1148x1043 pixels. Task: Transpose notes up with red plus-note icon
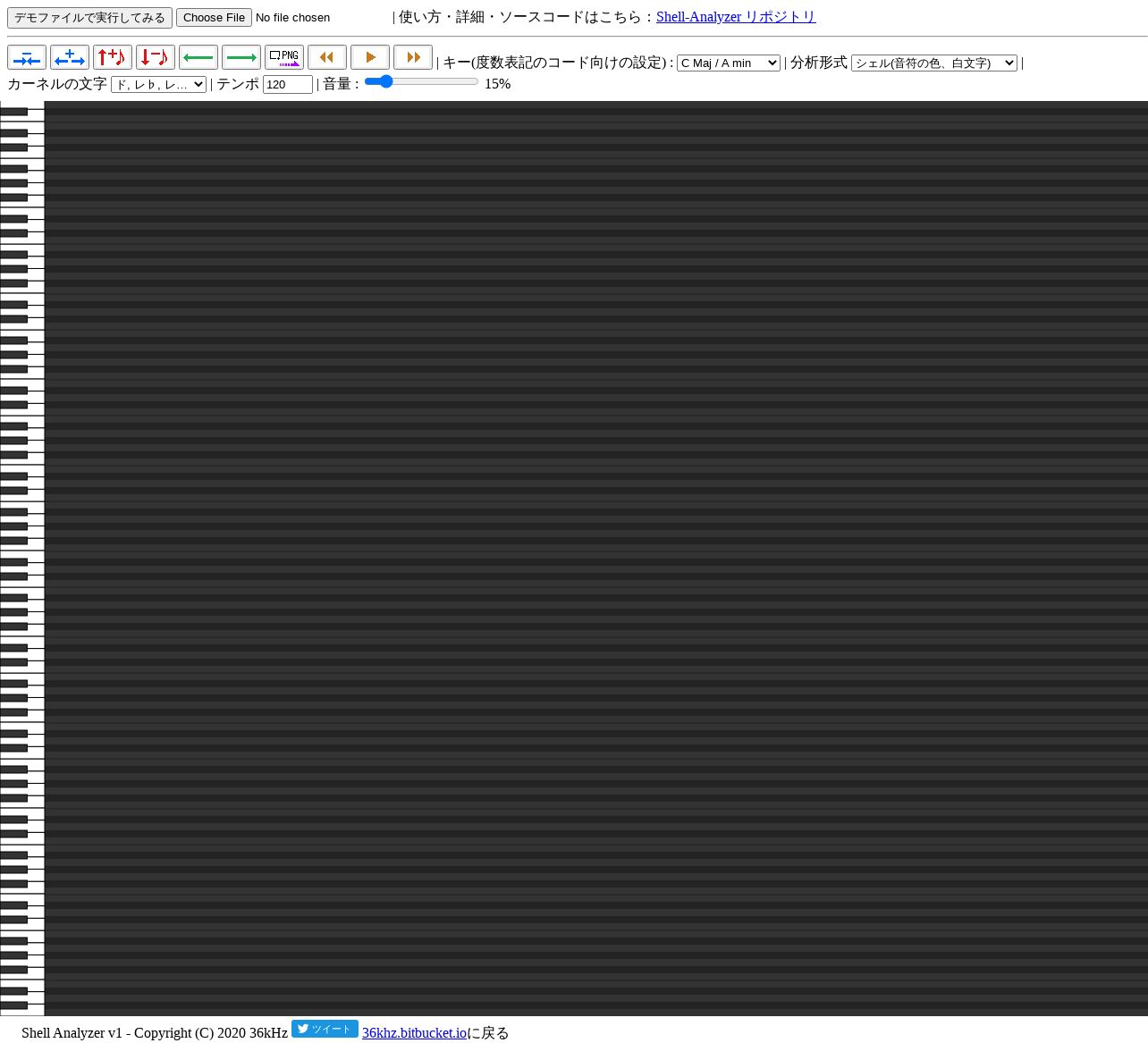[x=113, y=57]
